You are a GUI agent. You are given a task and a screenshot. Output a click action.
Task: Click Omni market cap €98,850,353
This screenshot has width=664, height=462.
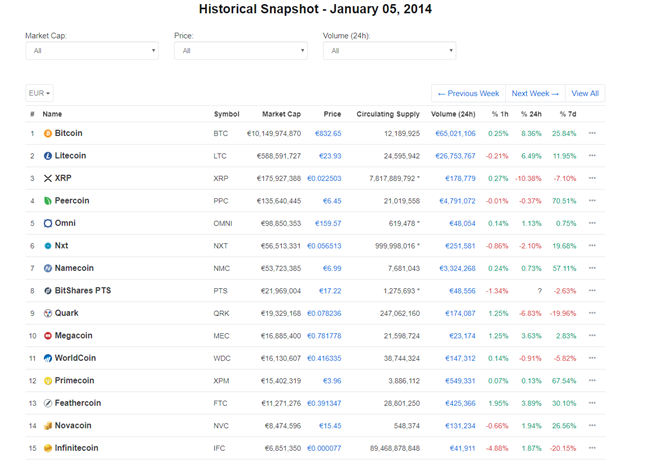pos(281,223)
